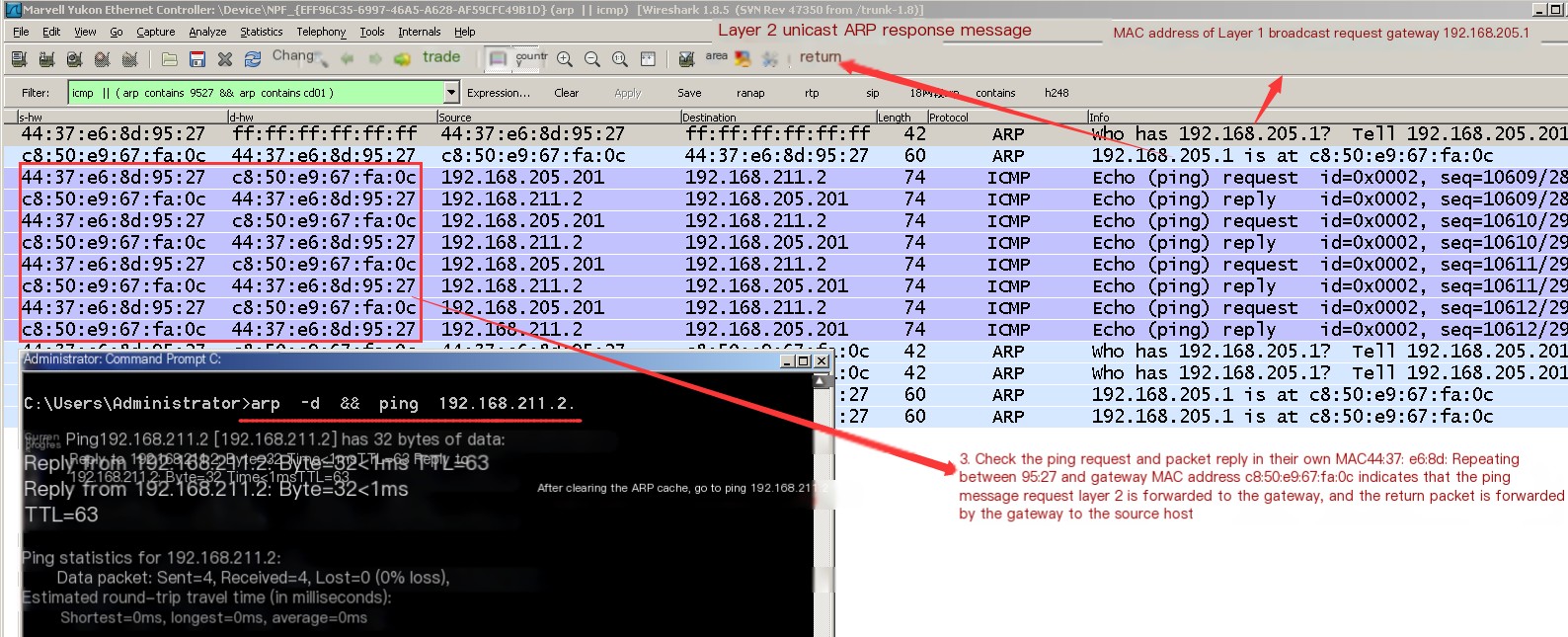
Task: Open capture options toolbar icon
Action: pos(46,59)
